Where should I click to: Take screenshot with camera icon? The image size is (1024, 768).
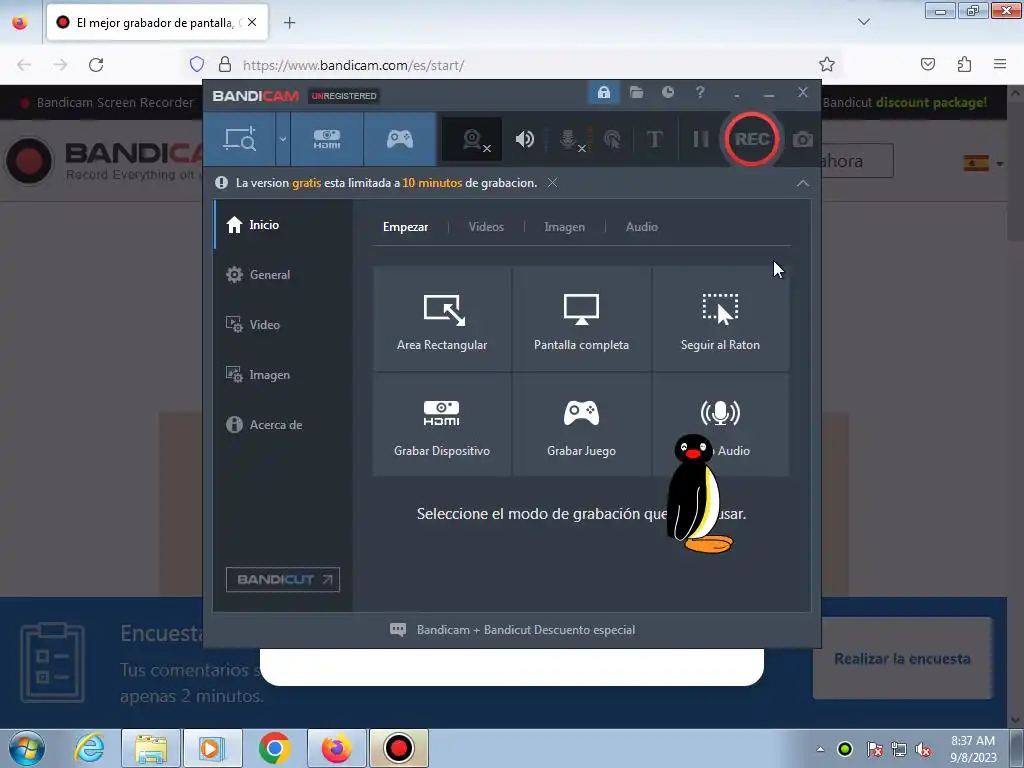coord(803,139)
